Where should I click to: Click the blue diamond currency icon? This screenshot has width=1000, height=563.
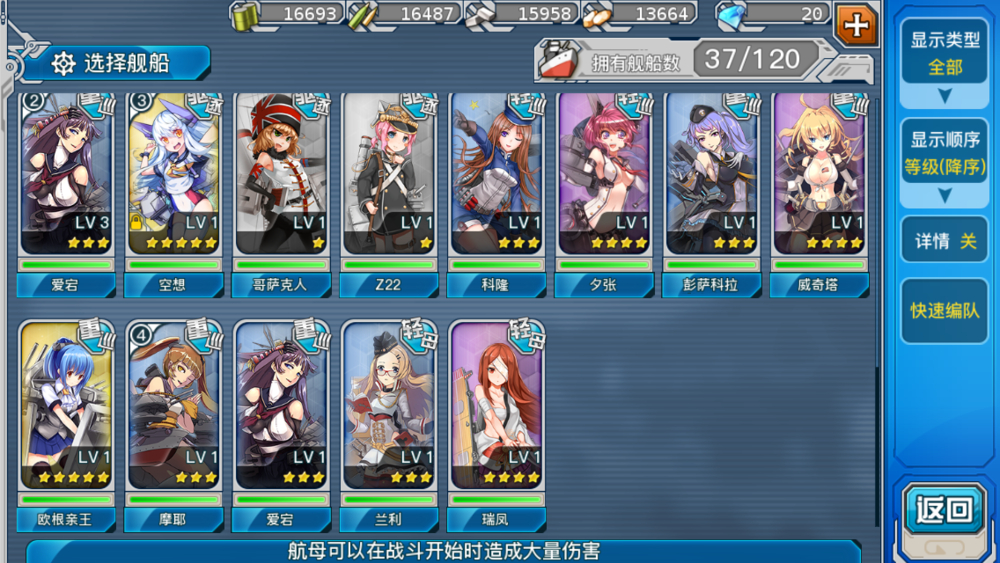coord(731,17)
